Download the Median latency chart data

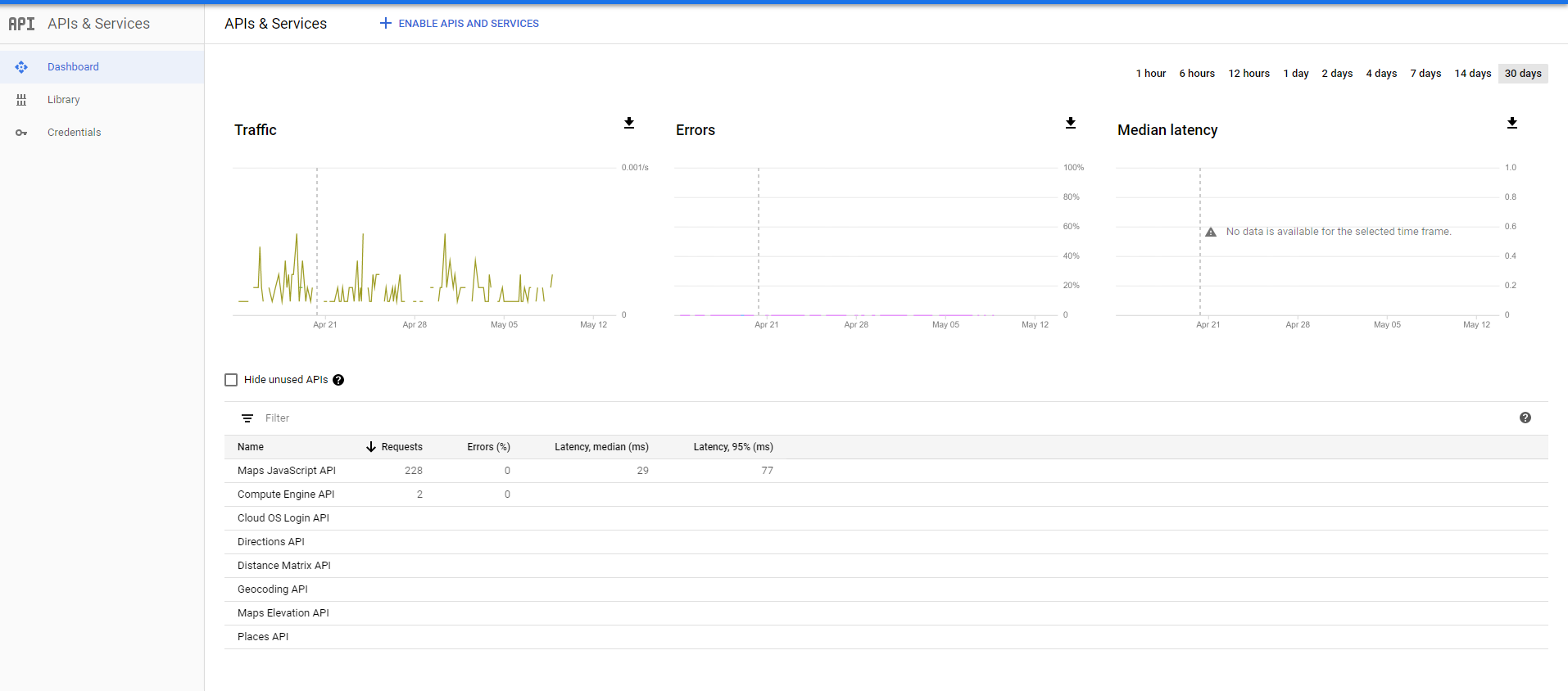pyautogui.click(x=1512, y=123)
